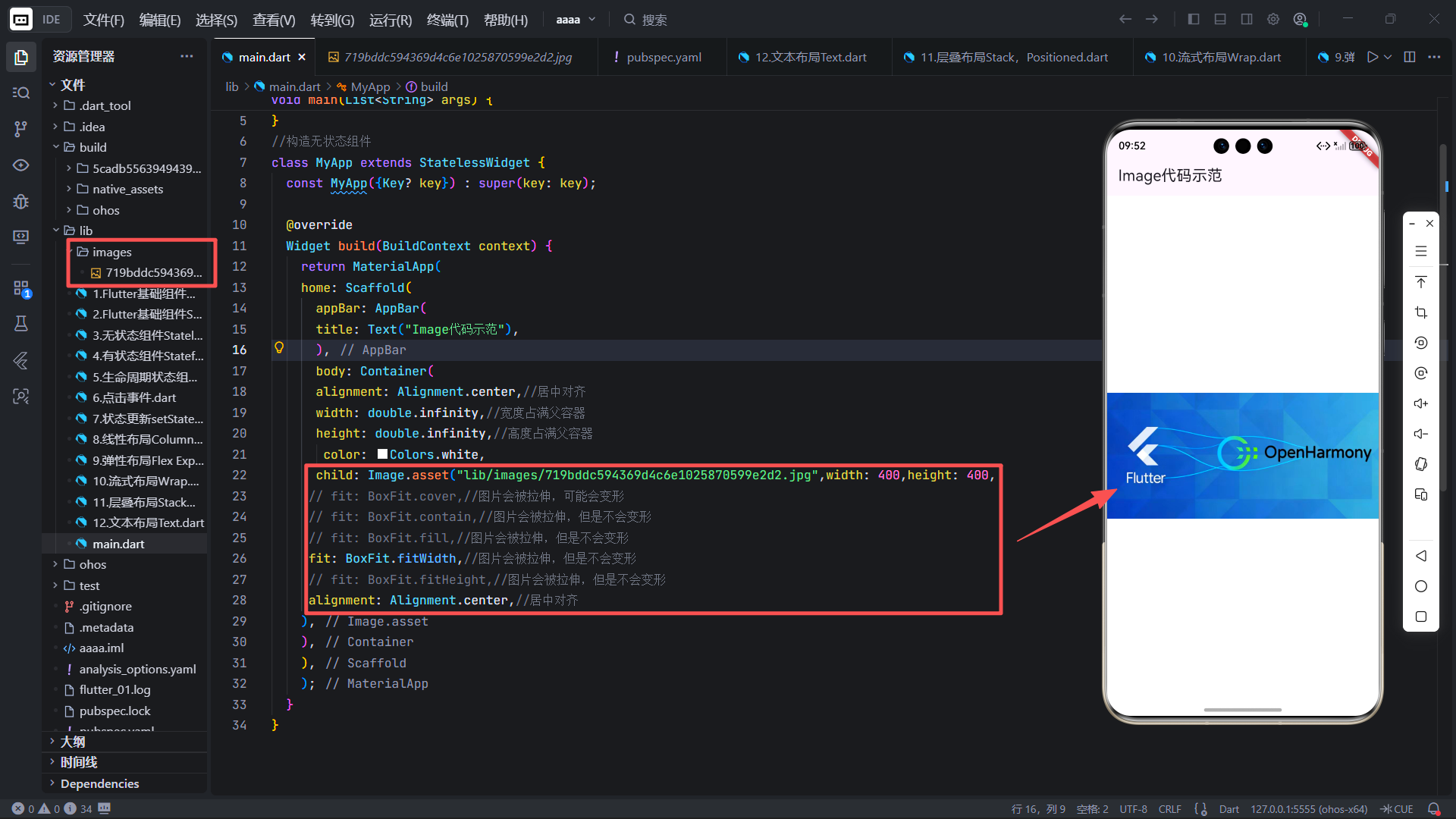
Task: Open the Source Control activity bar icon
Action: click(20, 129)
